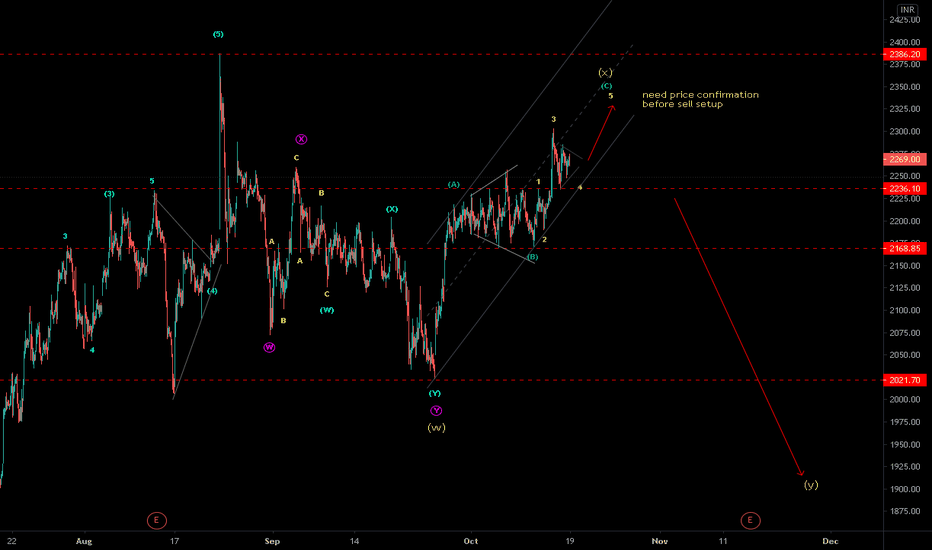Viewport: 932px width, 550px height.
Task: Select the yellow (w) wave label
Action: point(436,428)
